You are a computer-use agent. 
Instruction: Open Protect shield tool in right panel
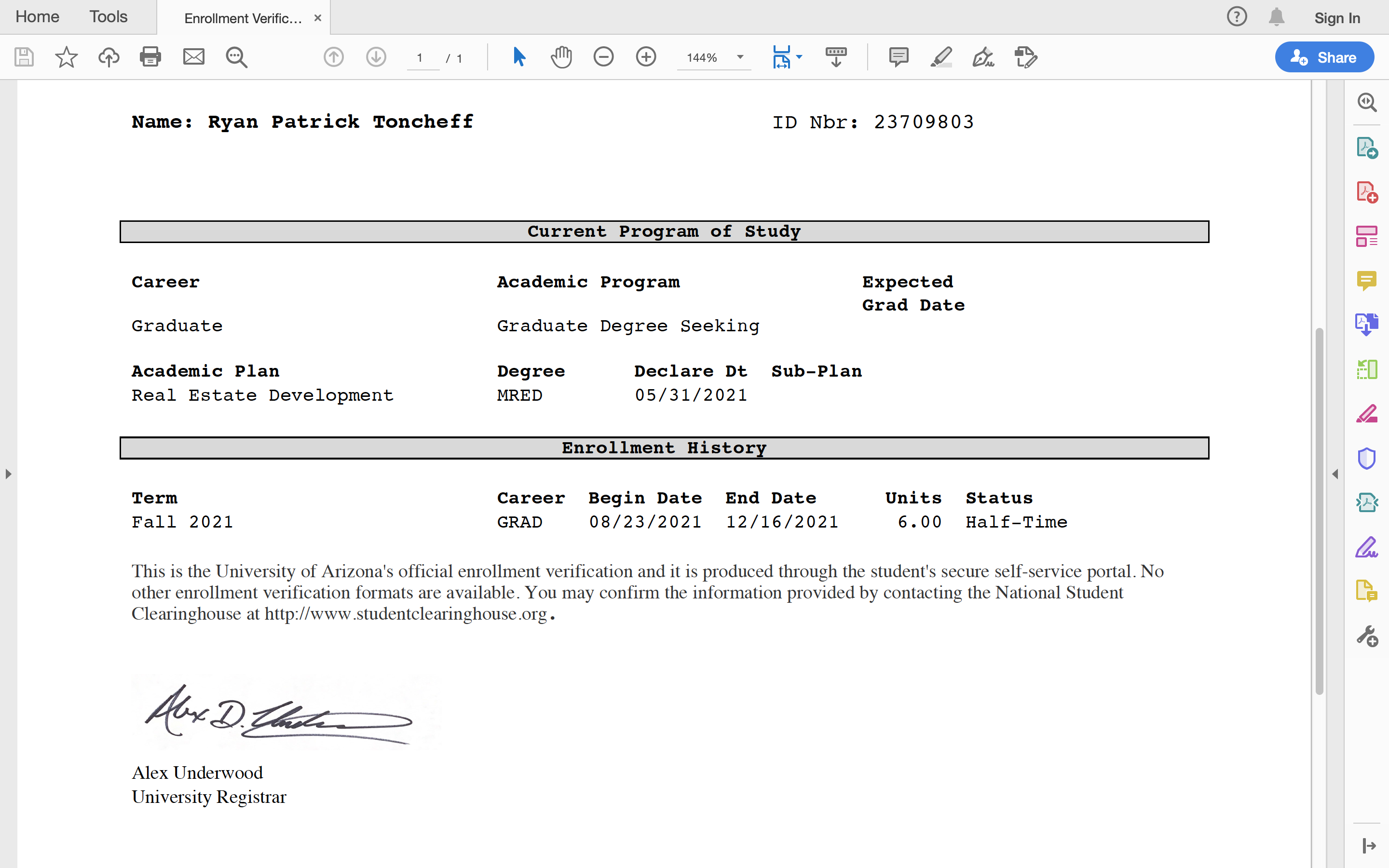click(1367, 458)
